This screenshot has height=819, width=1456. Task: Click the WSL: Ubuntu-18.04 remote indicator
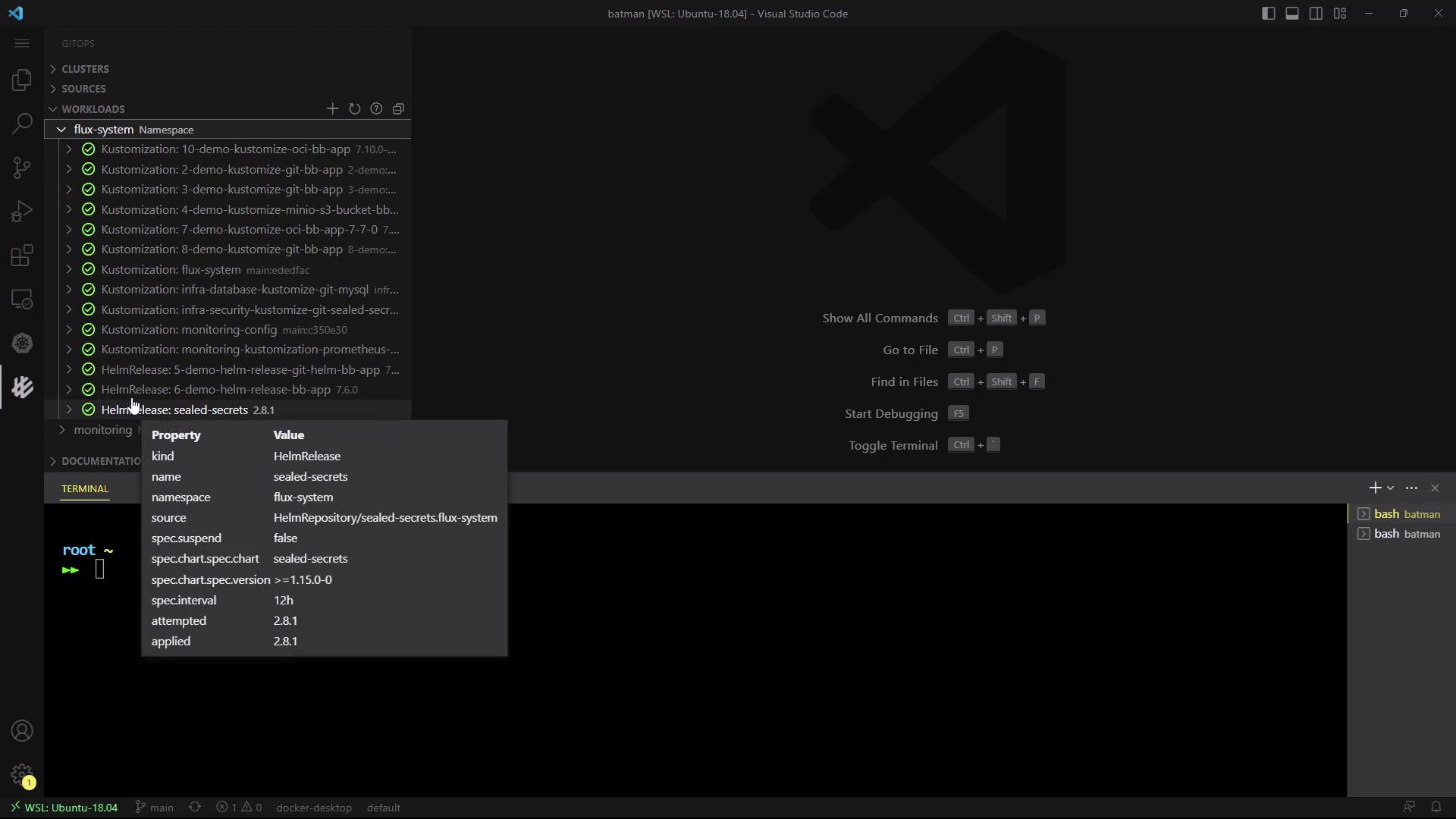64,808
